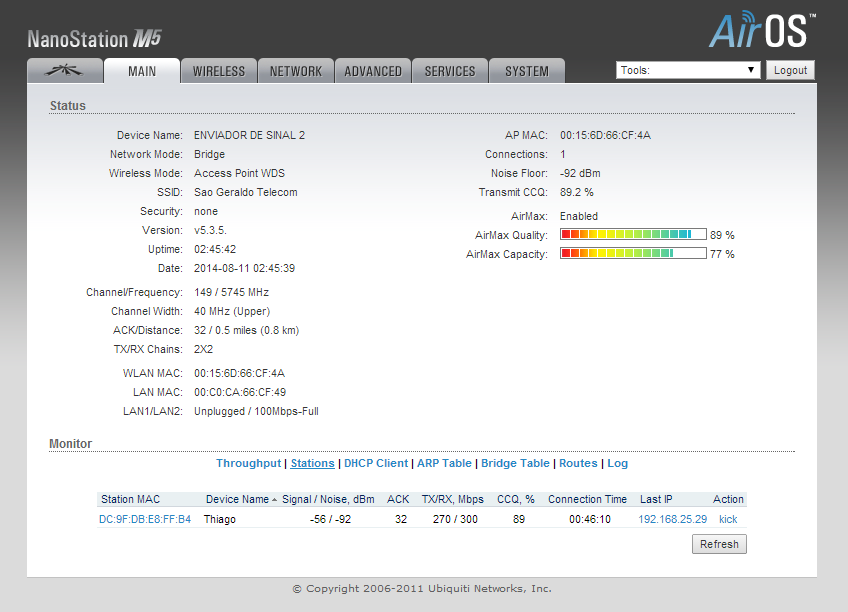Open the Ubiquiti logo tab
This screenshot has height=612, width=848.
pos(64,71)
